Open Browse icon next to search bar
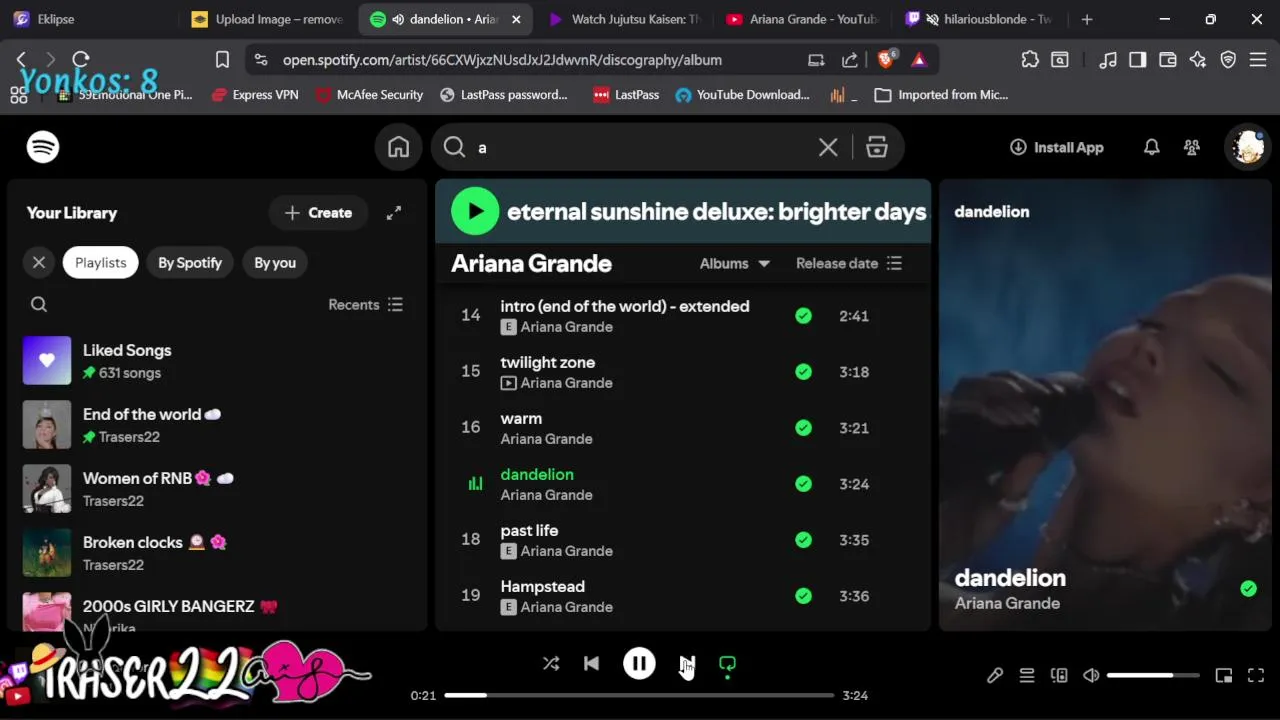The height and width of the screenshot is (720, 1280). coord(877,147)
